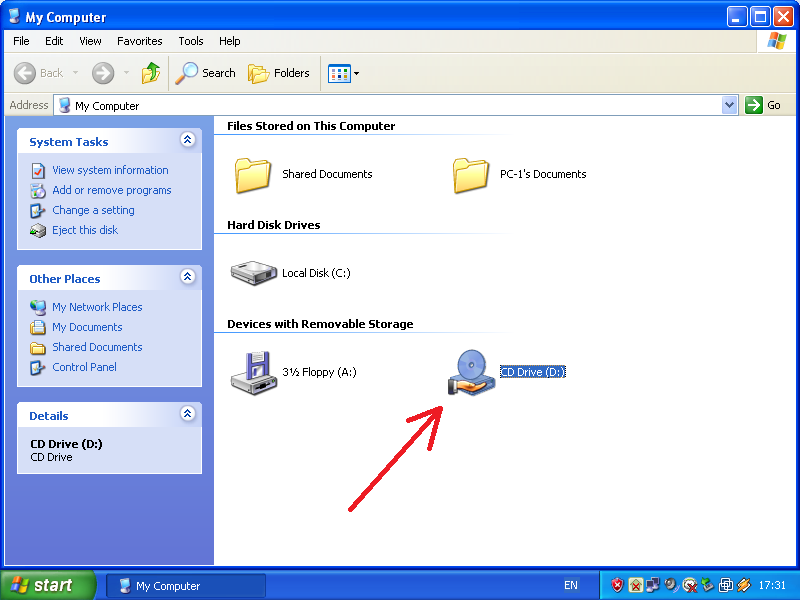The width and height of the screenshot is (800, 600).
Task: Click Change a setting link
Action: pyautogui.click(x=93, y=210)
